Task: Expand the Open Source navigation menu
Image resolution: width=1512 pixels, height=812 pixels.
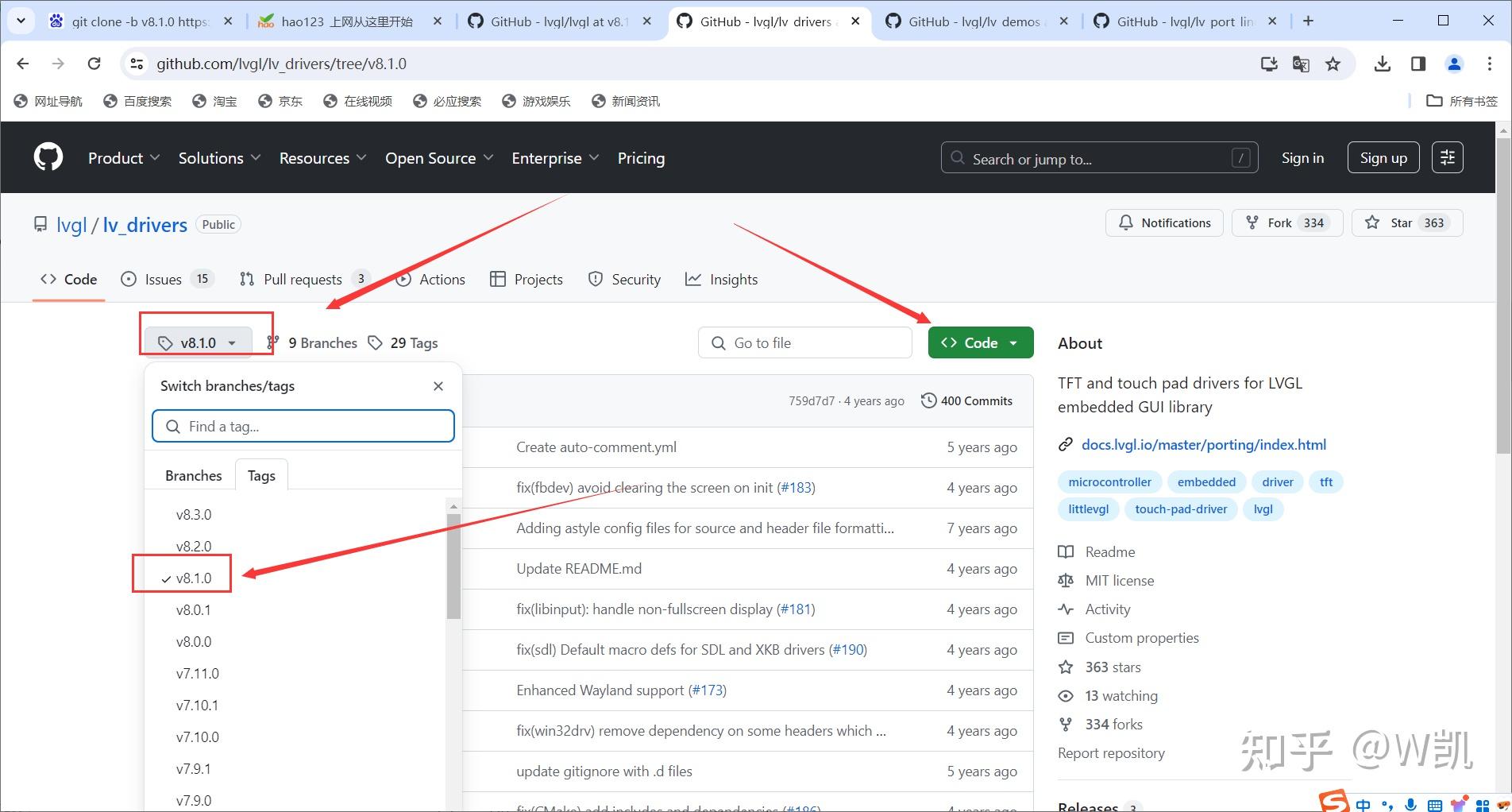Action: 439,158
